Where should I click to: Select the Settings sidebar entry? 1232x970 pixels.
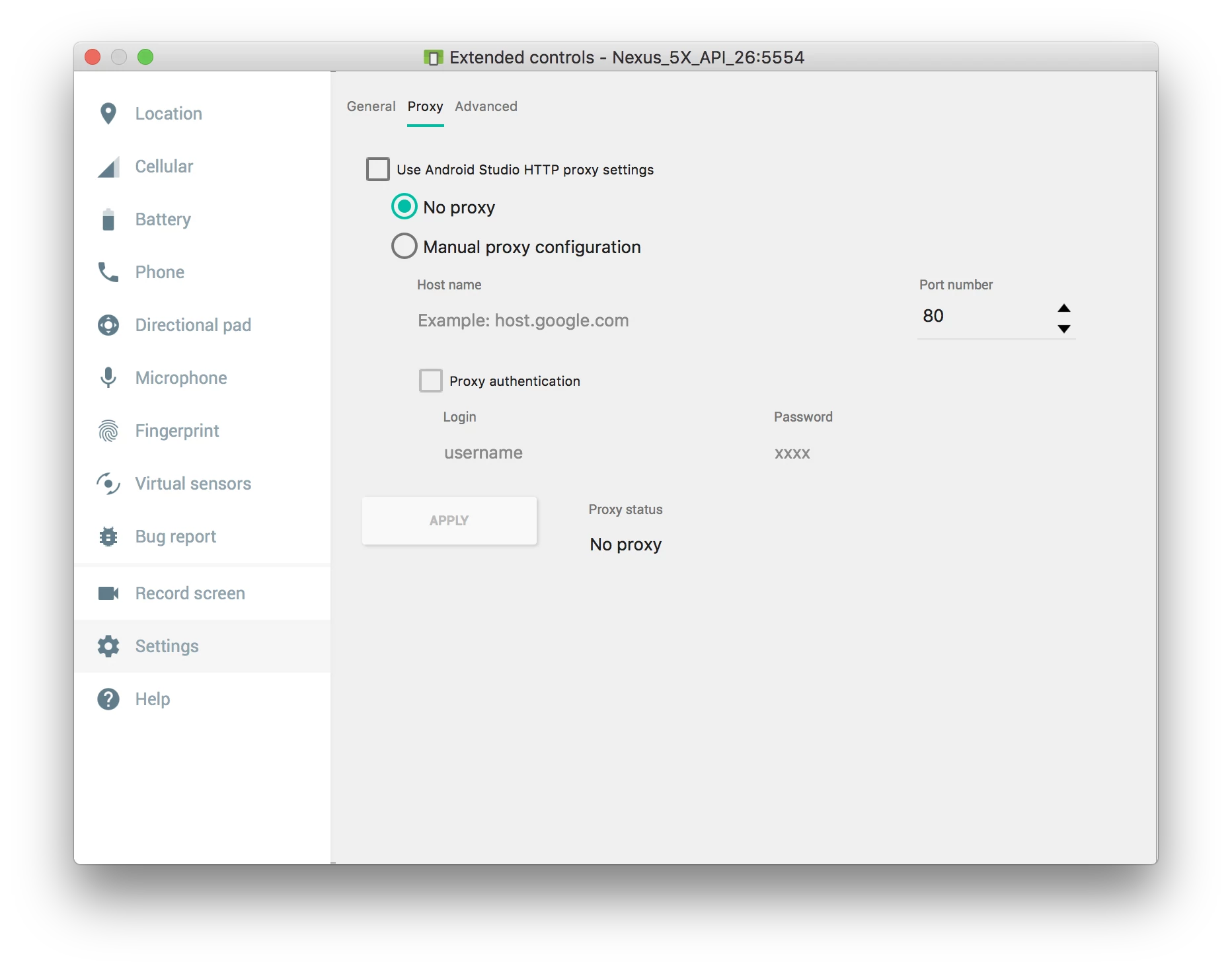click(202, 646)
